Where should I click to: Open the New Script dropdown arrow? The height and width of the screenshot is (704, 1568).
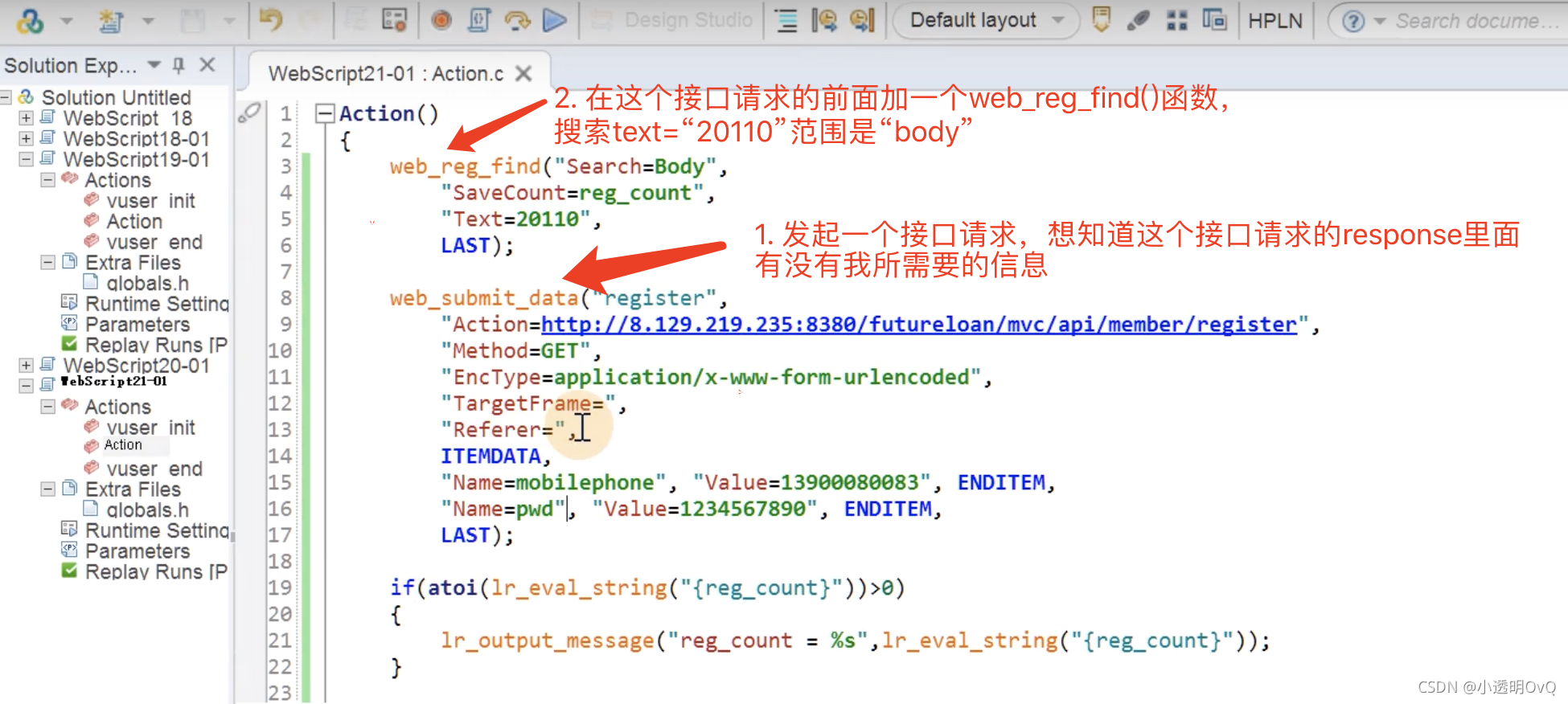[148, 22]
